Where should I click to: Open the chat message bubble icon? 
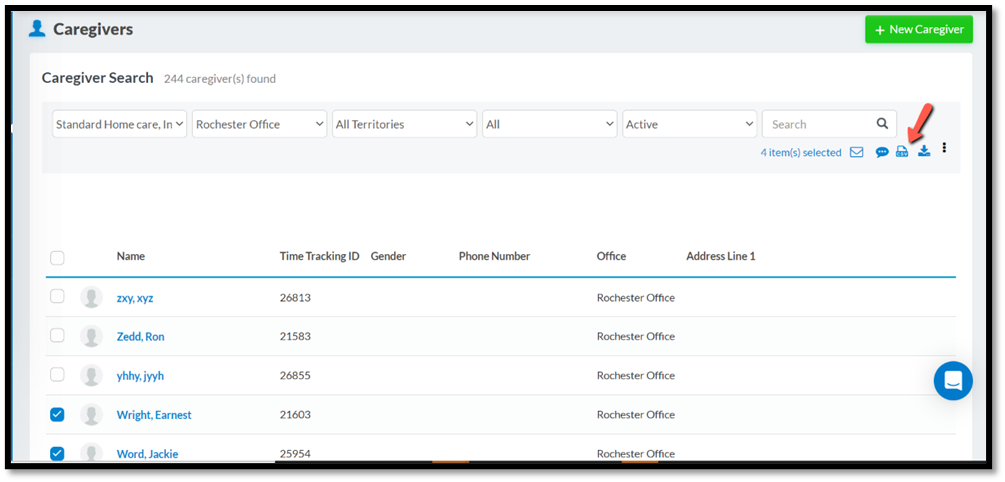click(882, 152)
